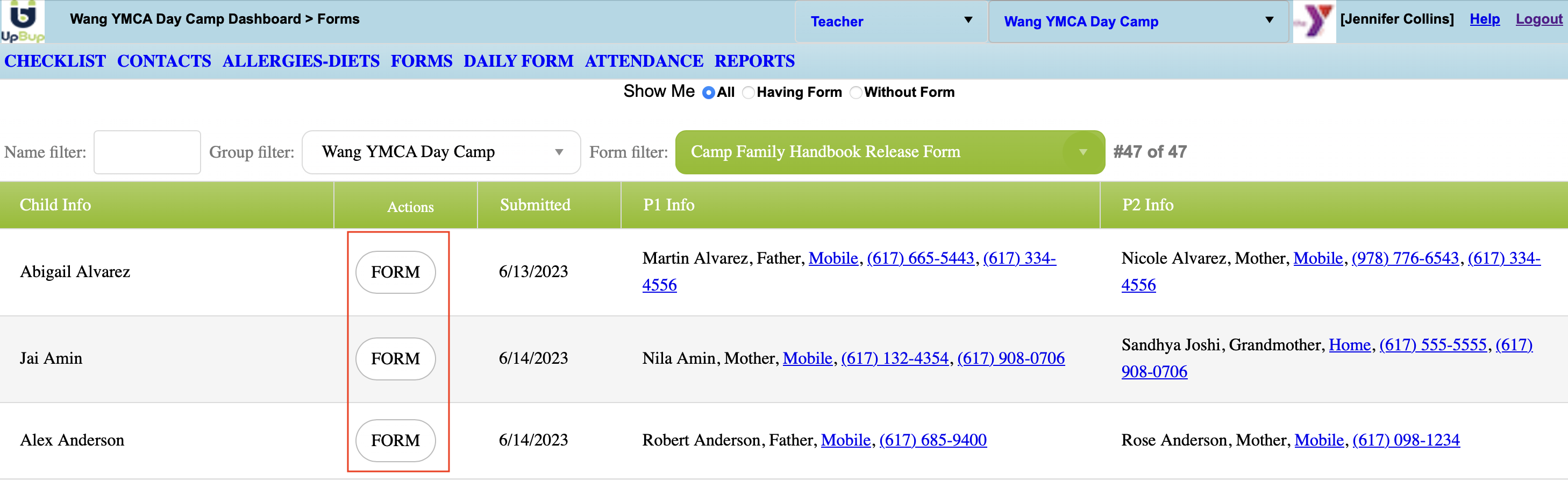Image resolution: width=1568 pixels, height=480 pixels.
Task: Go to the CONTACTS tab
Action: [x=164, y=61]
